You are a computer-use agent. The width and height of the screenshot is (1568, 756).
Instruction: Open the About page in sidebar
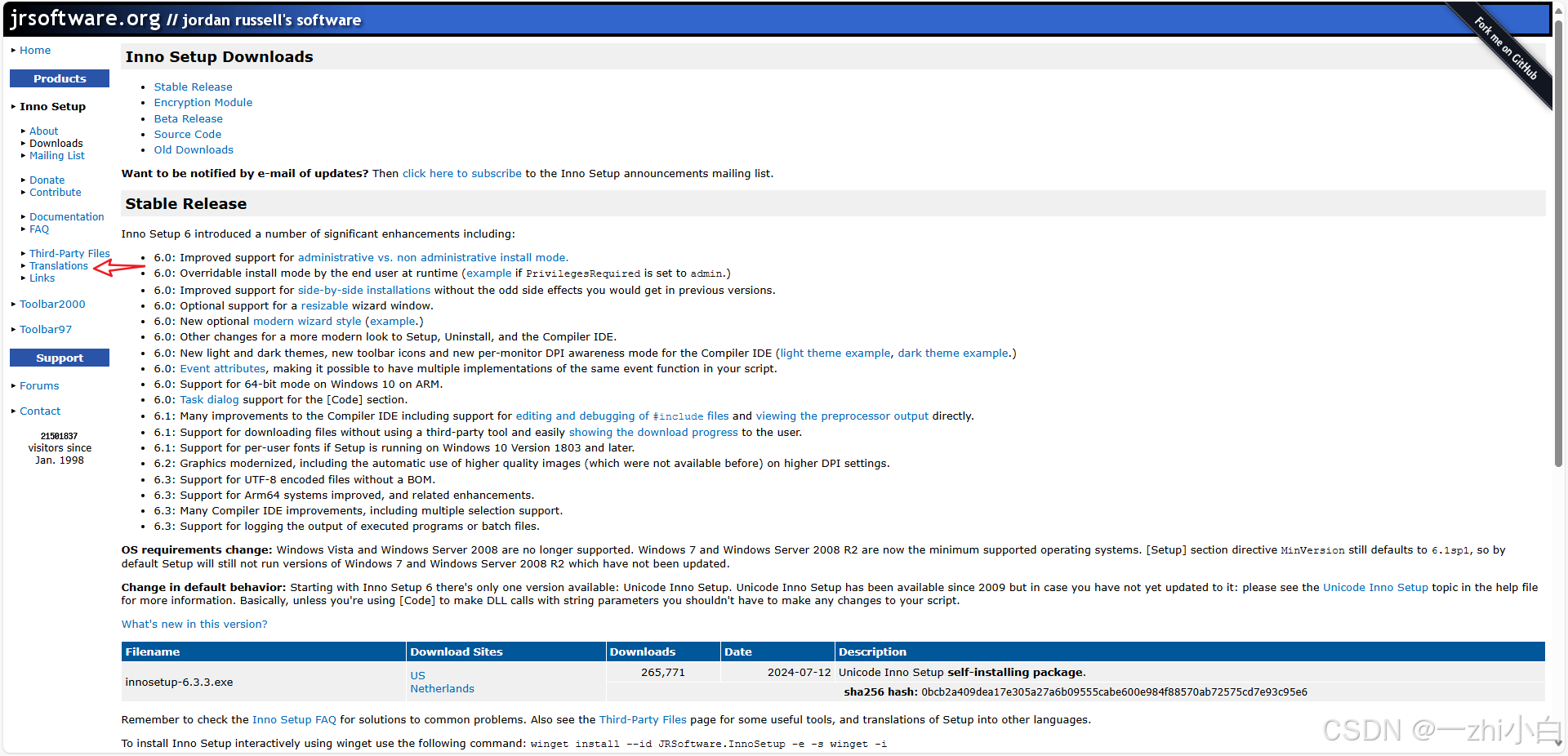(x=44, y=131)
